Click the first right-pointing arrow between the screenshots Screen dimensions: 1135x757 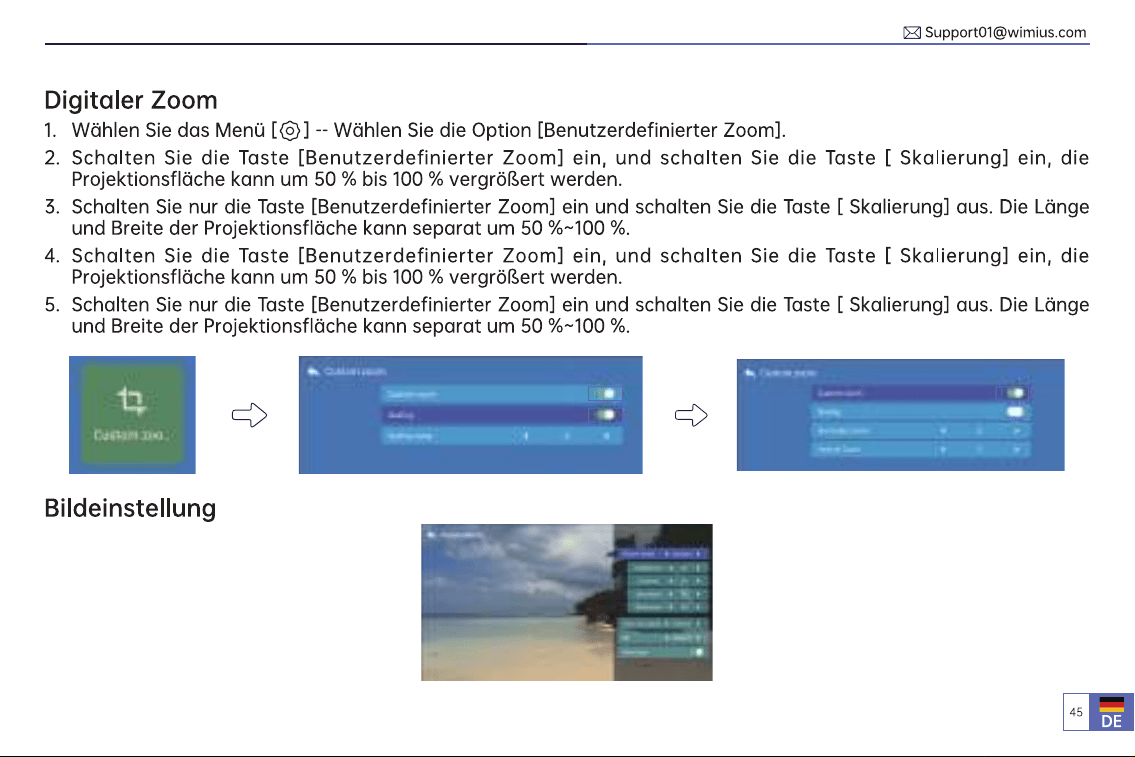(249, 415)
